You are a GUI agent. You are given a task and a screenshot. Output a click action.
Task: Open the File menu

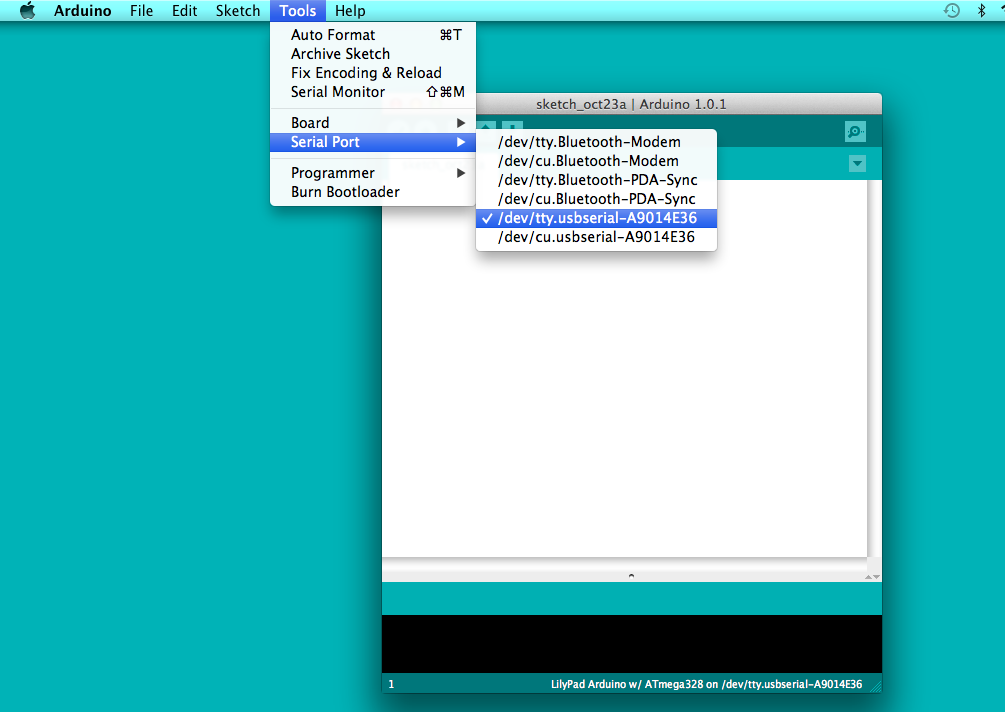click(x=141, y=11)
